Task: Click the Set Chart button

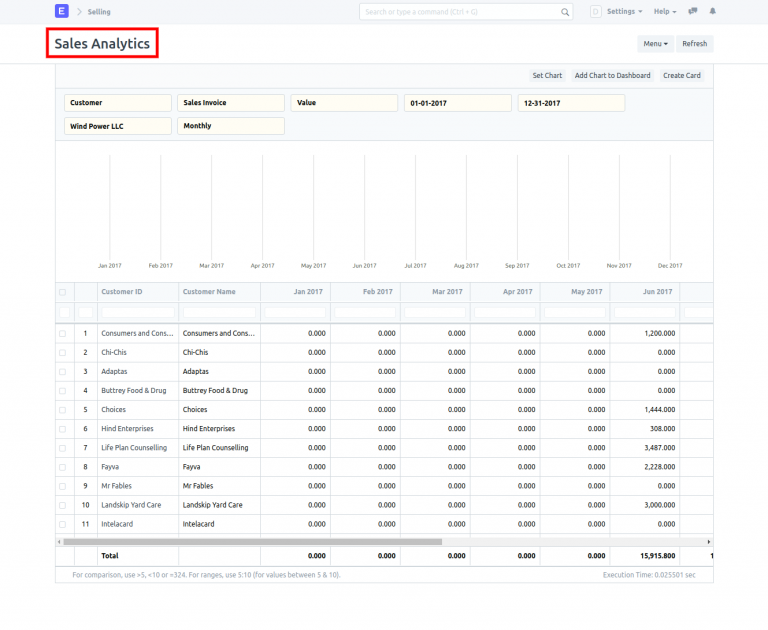Action: (x=547, y=76)
